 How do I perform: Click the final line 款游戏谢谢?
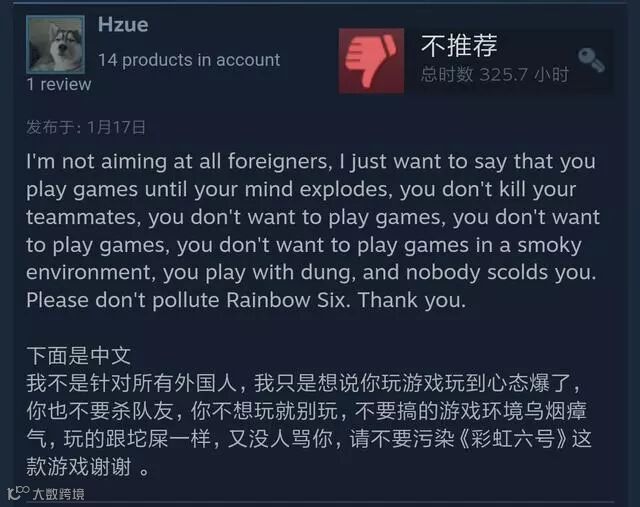click(79, 467)
